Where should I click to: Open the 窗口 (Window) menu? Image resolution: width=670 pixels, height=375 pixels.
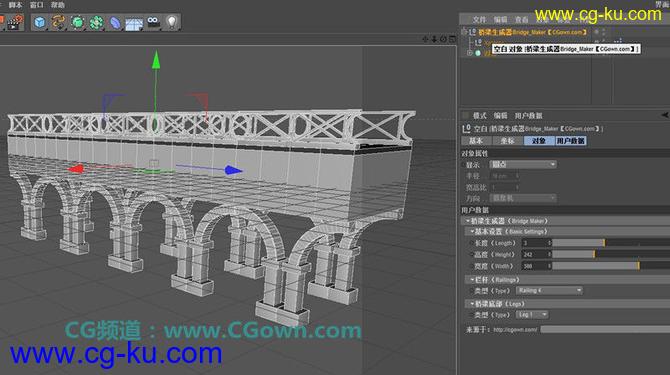click(37, 5)
